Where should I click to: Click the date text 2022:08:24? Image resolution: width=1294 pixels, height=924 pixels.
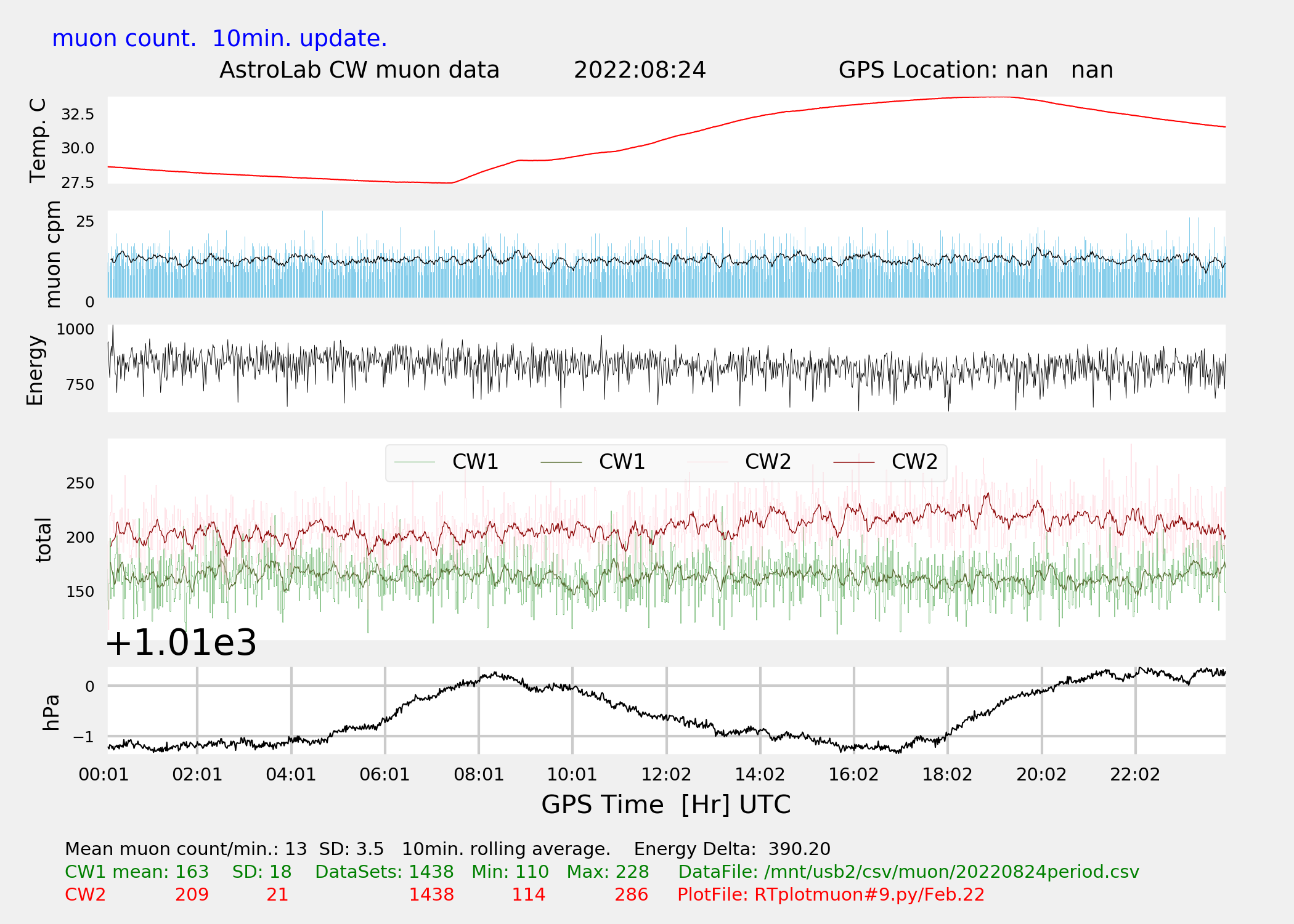640,70
